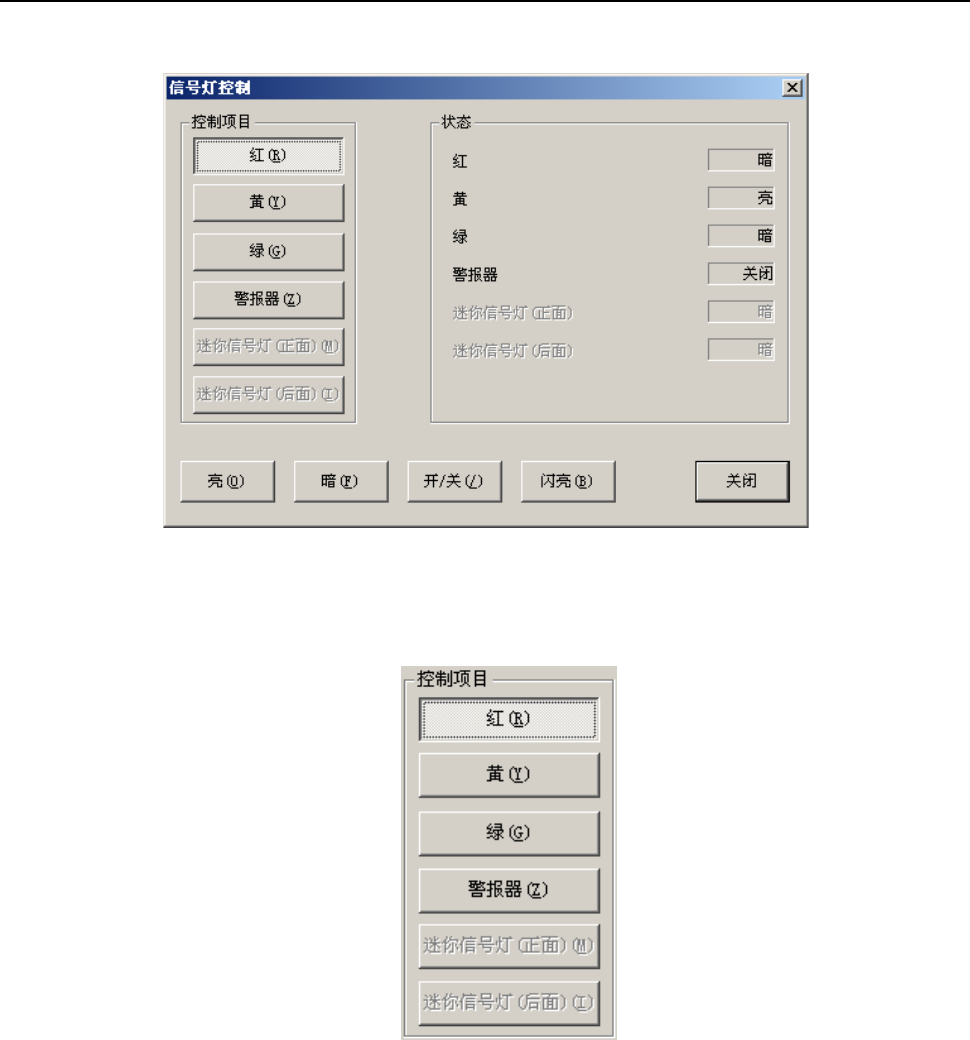
Task: Make the light flash with 闪亮 (B)
Action: click(567, 482)
